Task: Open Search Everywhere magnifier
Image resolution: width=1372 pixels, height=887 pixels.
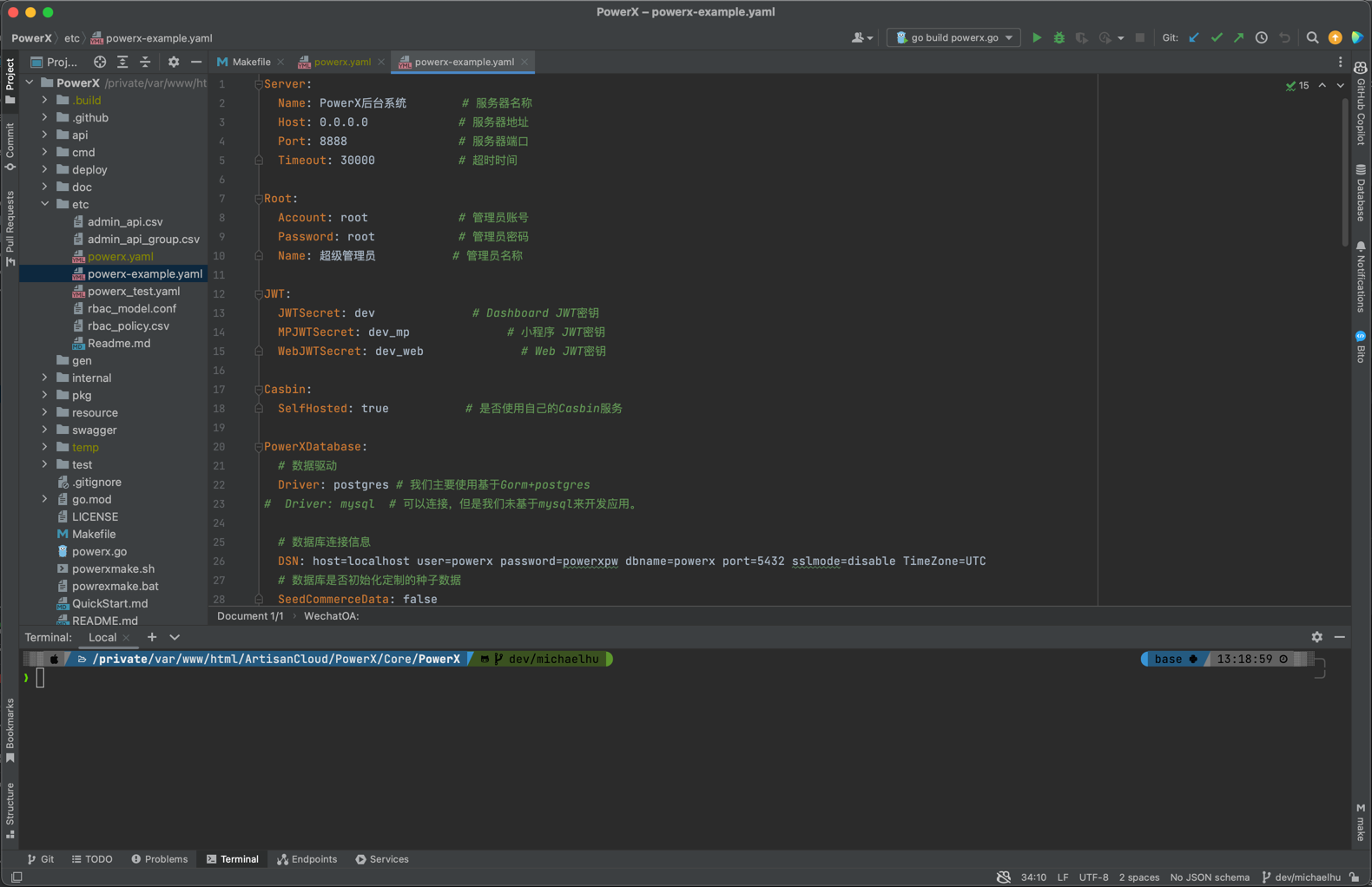Action: coord(1312,37)
